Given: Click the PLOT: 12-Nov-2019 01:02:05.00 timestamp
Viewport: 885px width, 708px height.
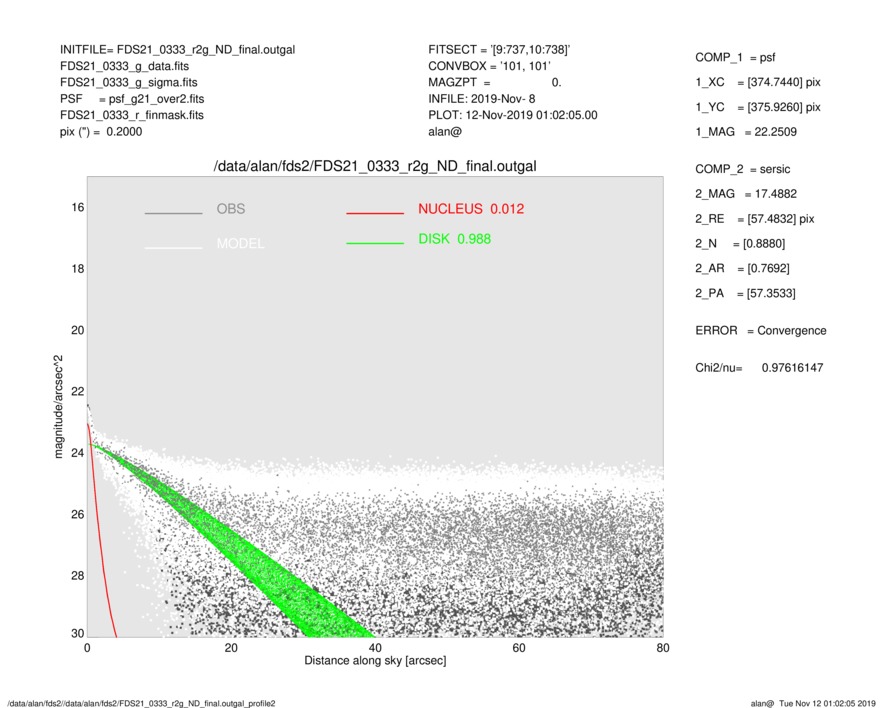Looking at the screenshot, I should tap(512, 115).
